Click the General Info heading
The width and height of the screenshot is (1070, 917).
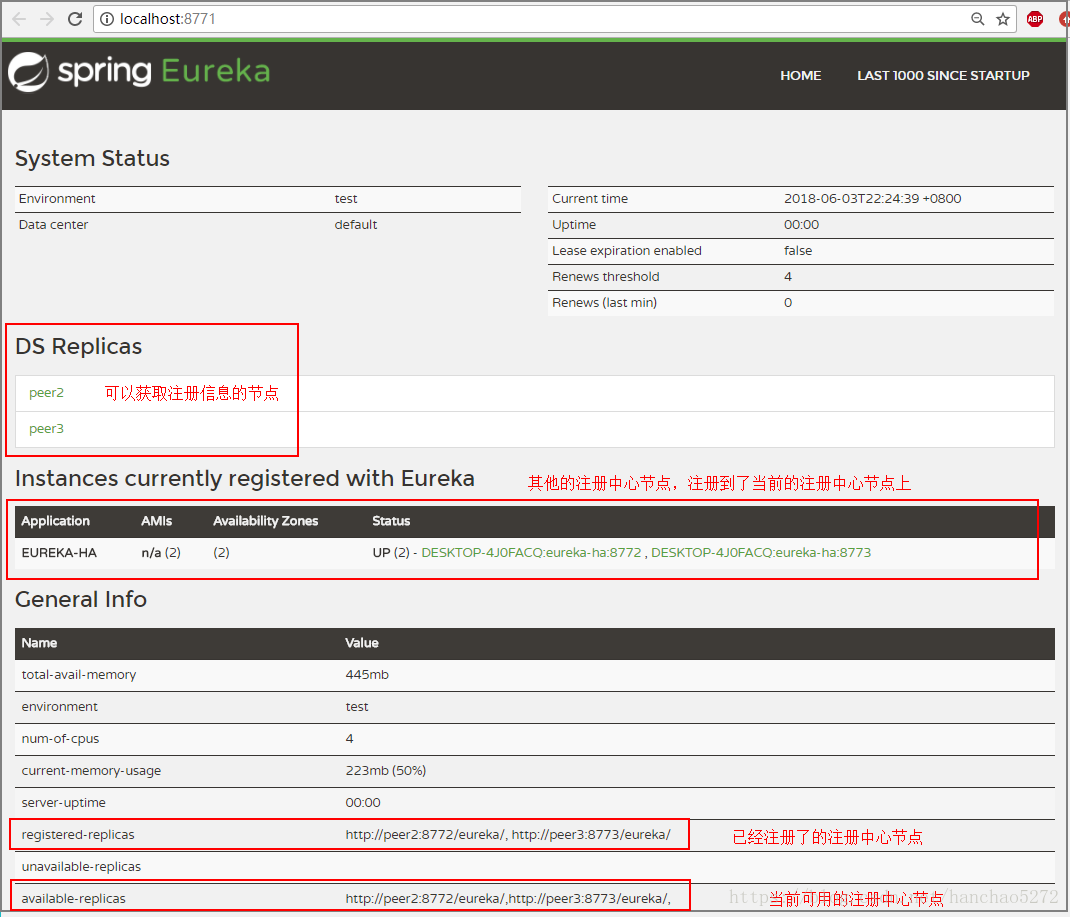click(x=81, y=599)
